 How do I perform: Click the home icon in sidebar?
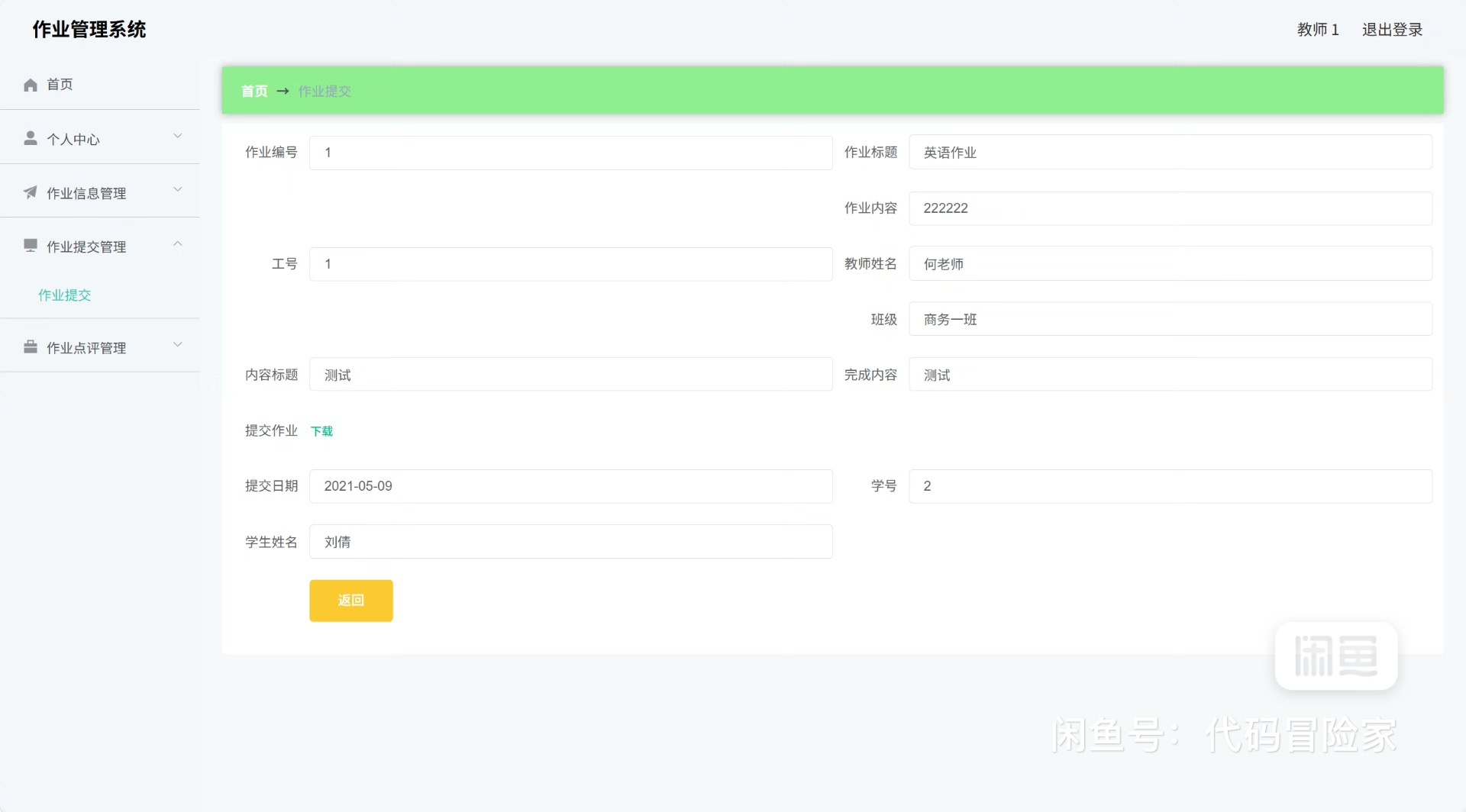click(x=31, y=85)
